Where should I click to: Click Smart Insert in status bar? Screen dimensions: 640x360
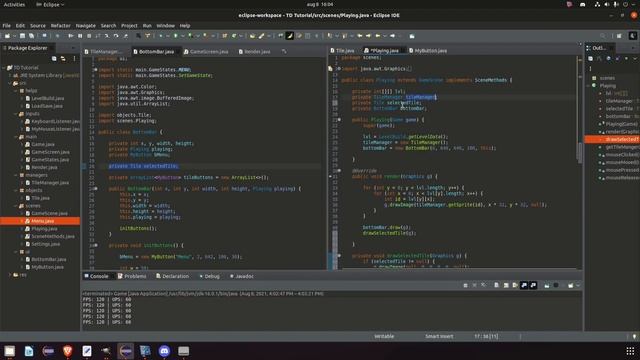pos(439,337)
